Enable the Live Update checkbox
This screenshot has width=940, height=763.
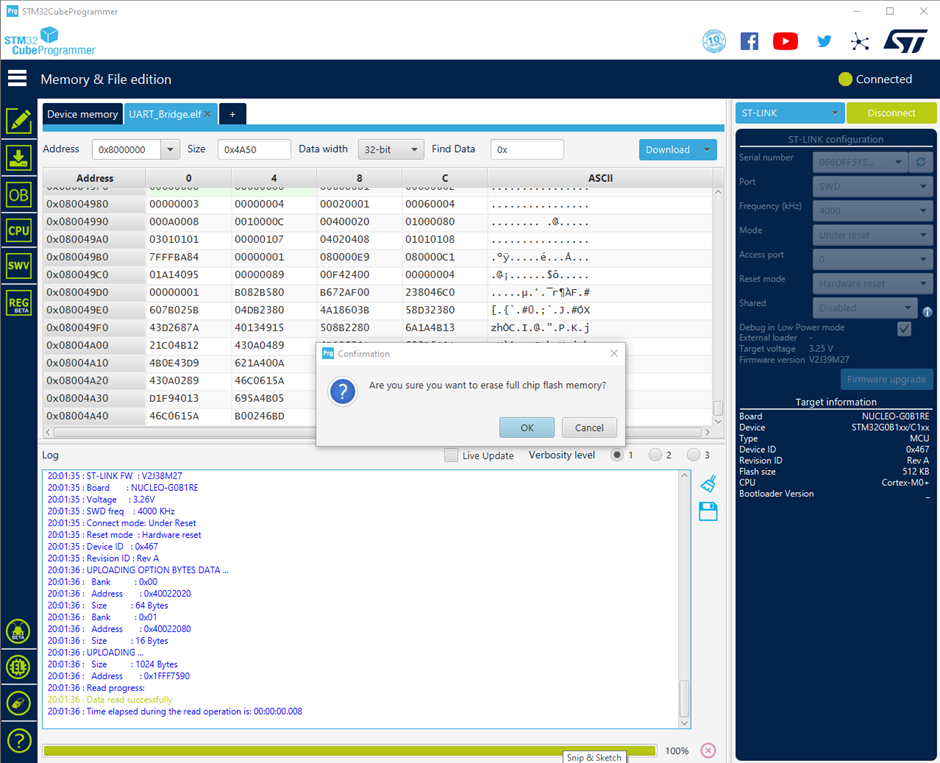(x=451, y=455)
